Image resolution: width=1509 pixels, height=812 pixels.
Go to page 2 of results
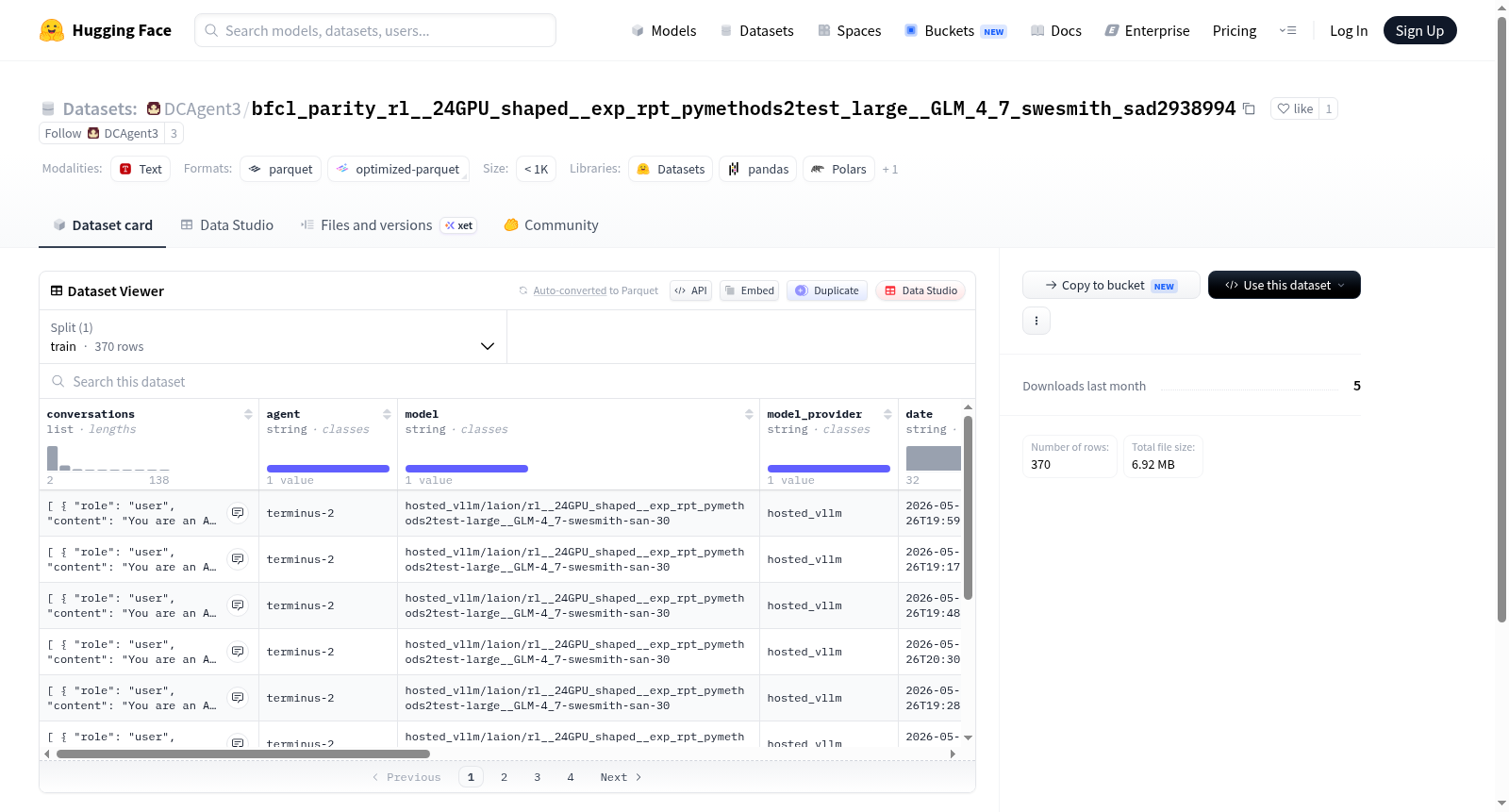tap(504, 777)
